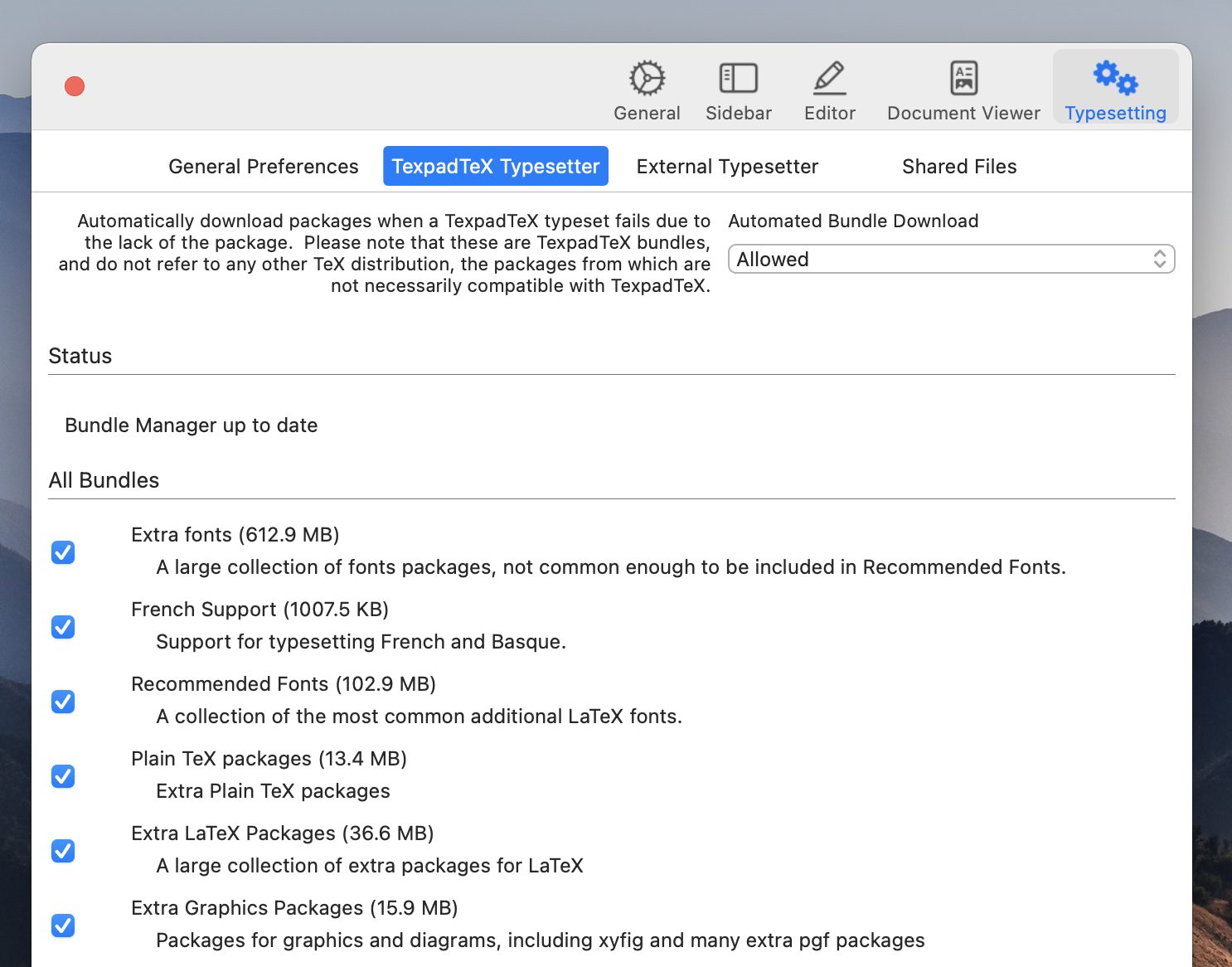Click 'A large collection of extra packages for LaTeX'
Image resolution: width=1232 pixels, height=967 pixels.
tap(370, 866)
